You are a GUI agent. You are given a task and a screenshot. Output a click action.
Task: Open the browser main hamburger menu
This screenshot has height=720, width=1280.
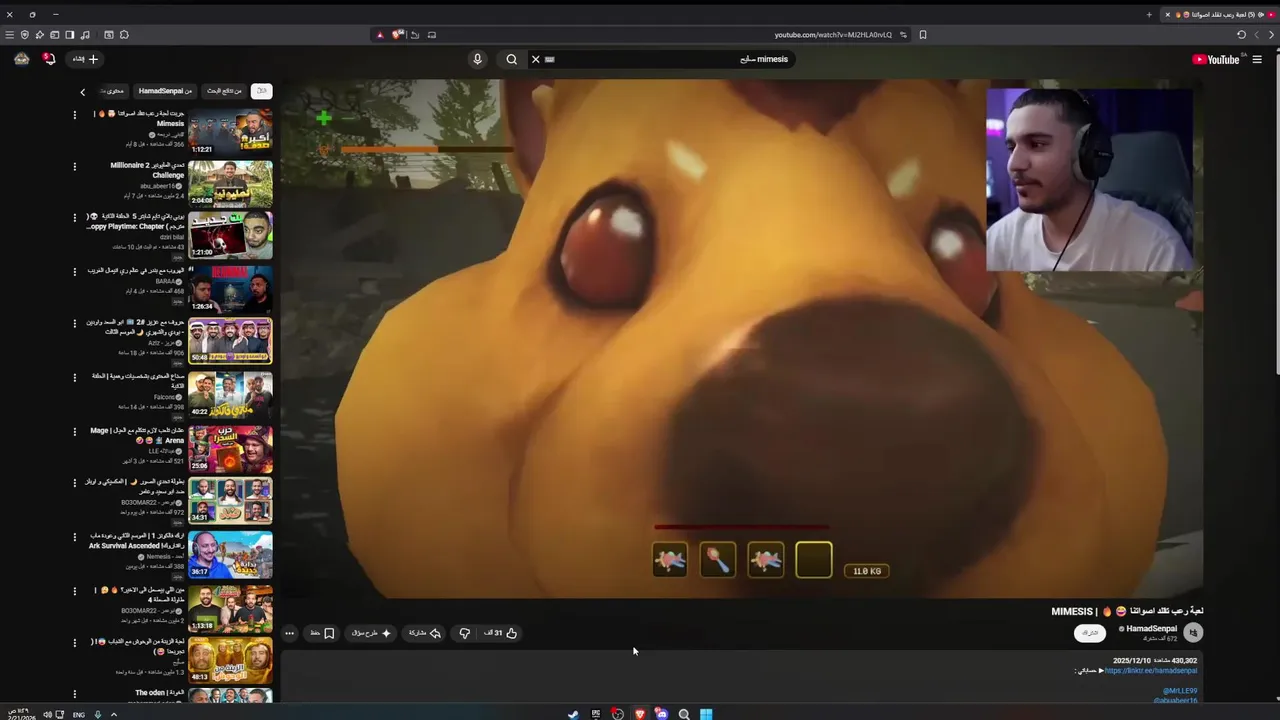(9, 35)
